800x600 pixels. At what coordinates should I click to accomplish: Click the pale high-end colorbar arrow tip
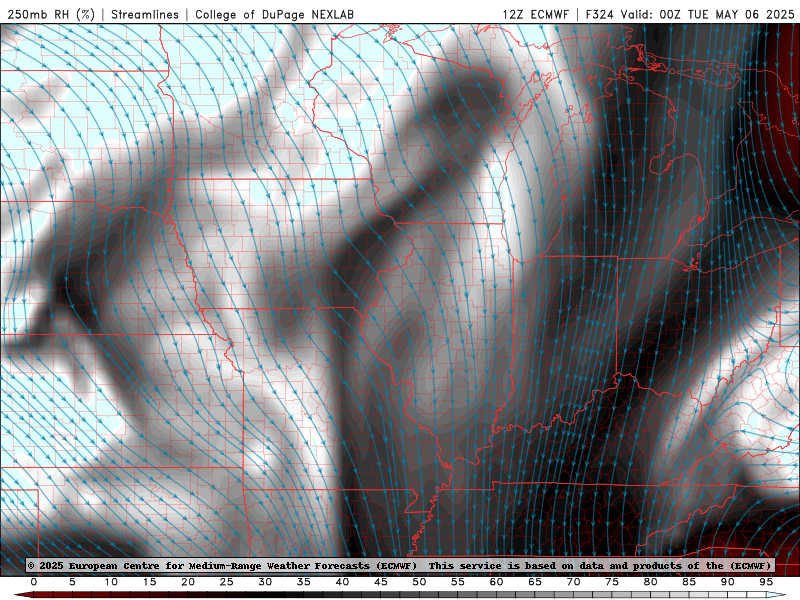777,595
